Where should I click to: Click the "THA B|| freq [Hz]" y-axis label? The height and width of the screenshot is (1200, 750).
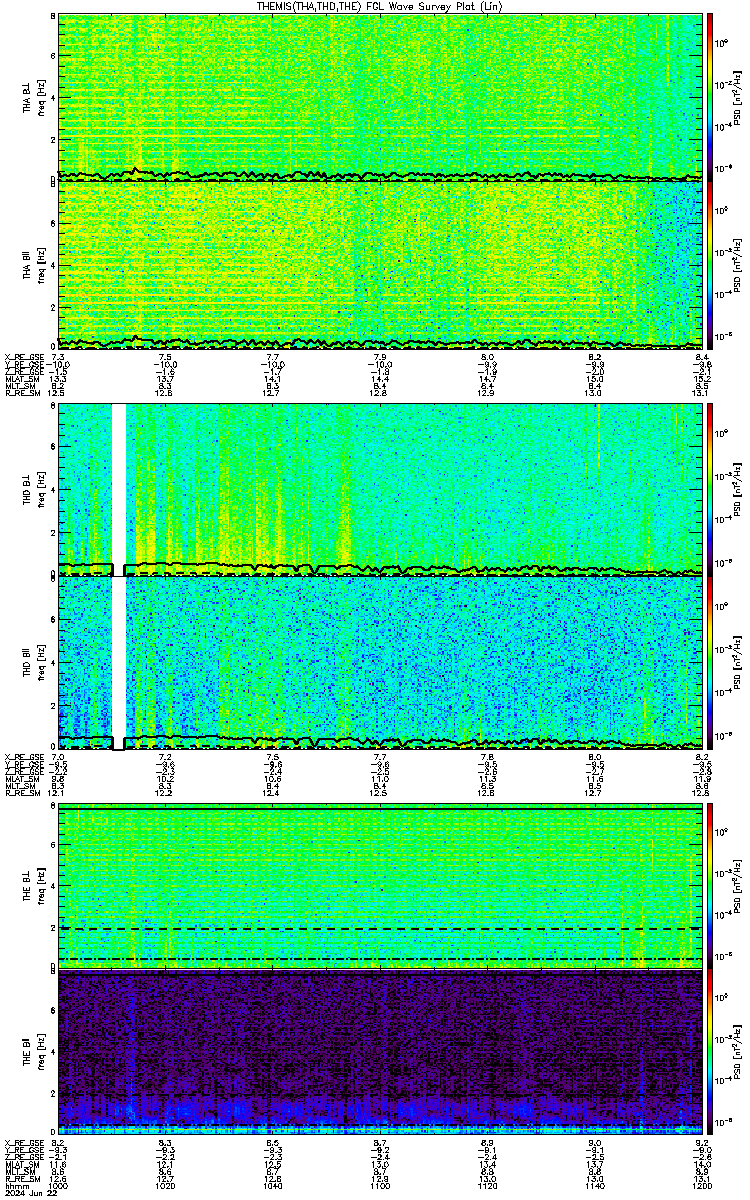(x=33, y=265)
